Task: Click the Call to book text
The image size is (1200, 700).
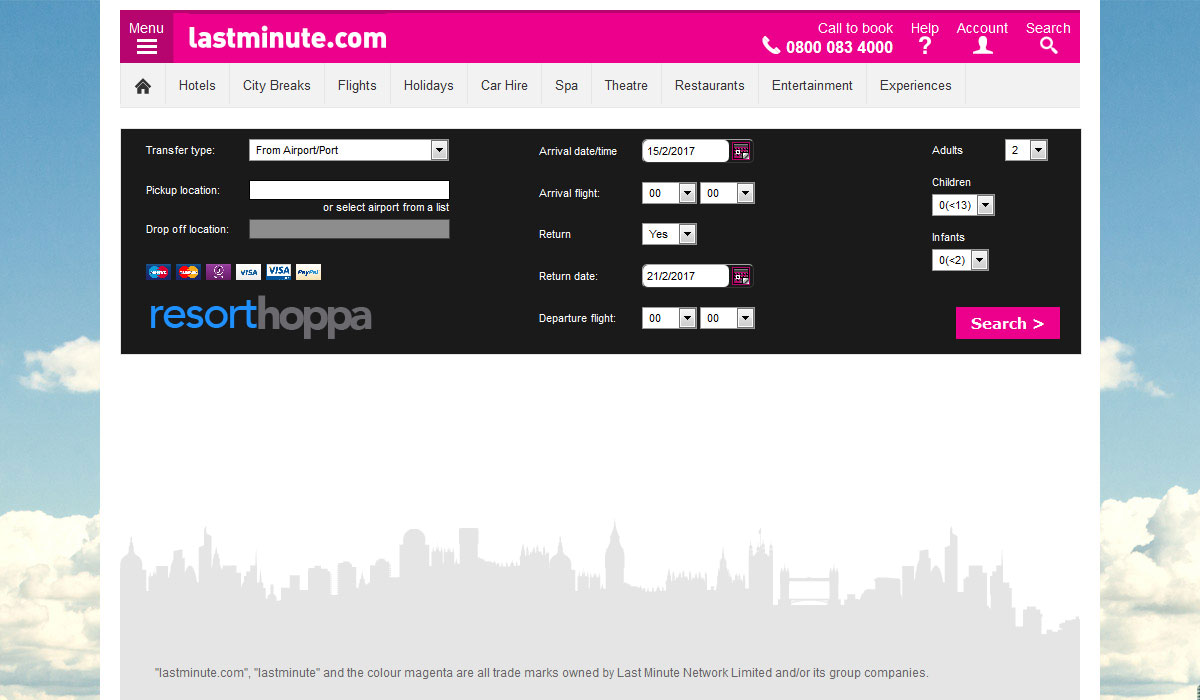Action: [855, 28]
